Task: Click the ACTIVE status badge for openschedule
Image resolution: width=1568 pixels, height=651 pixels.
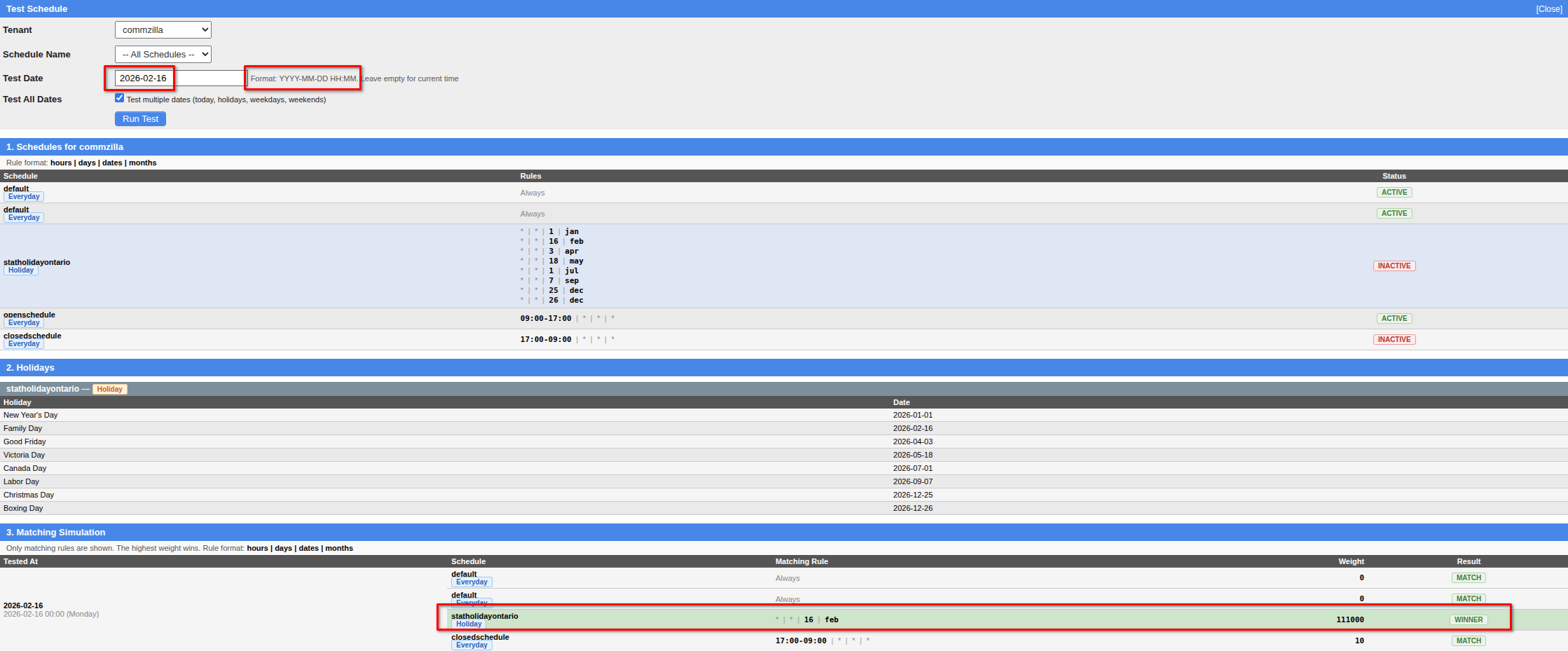Action: [x=1394, y=319]
